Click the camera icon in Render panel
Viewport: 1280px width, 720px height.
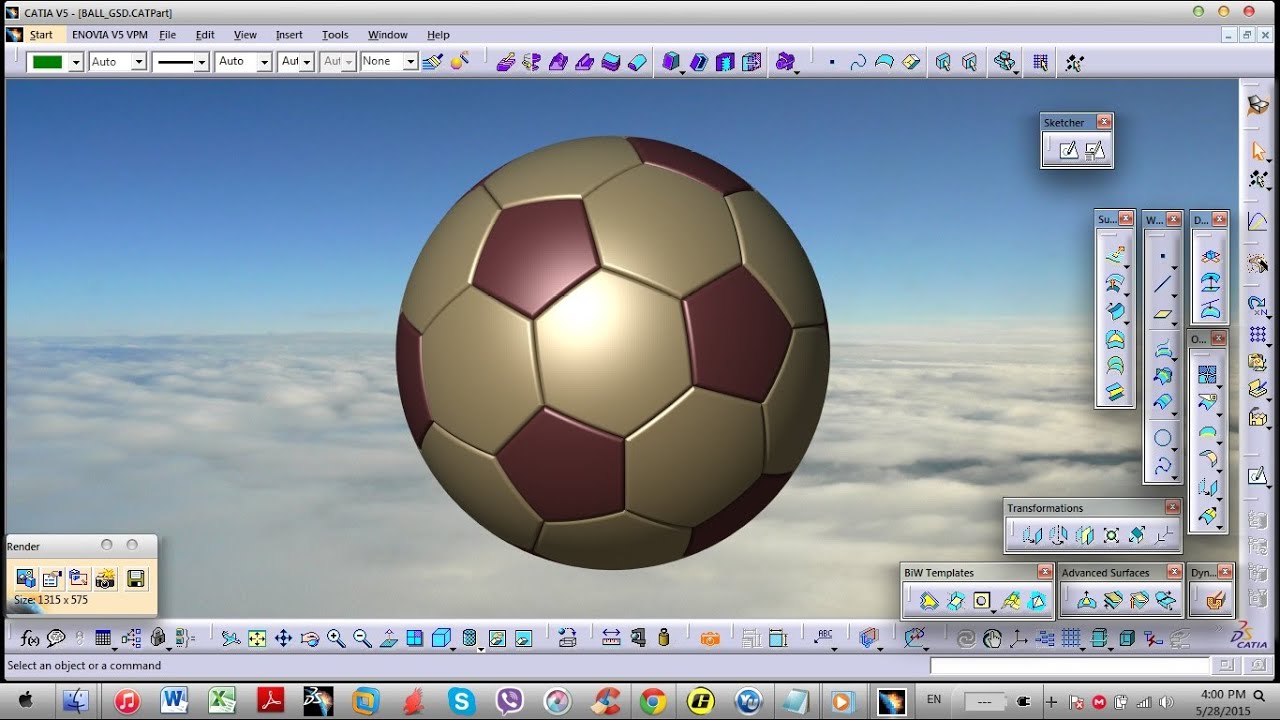click(105, 578)
